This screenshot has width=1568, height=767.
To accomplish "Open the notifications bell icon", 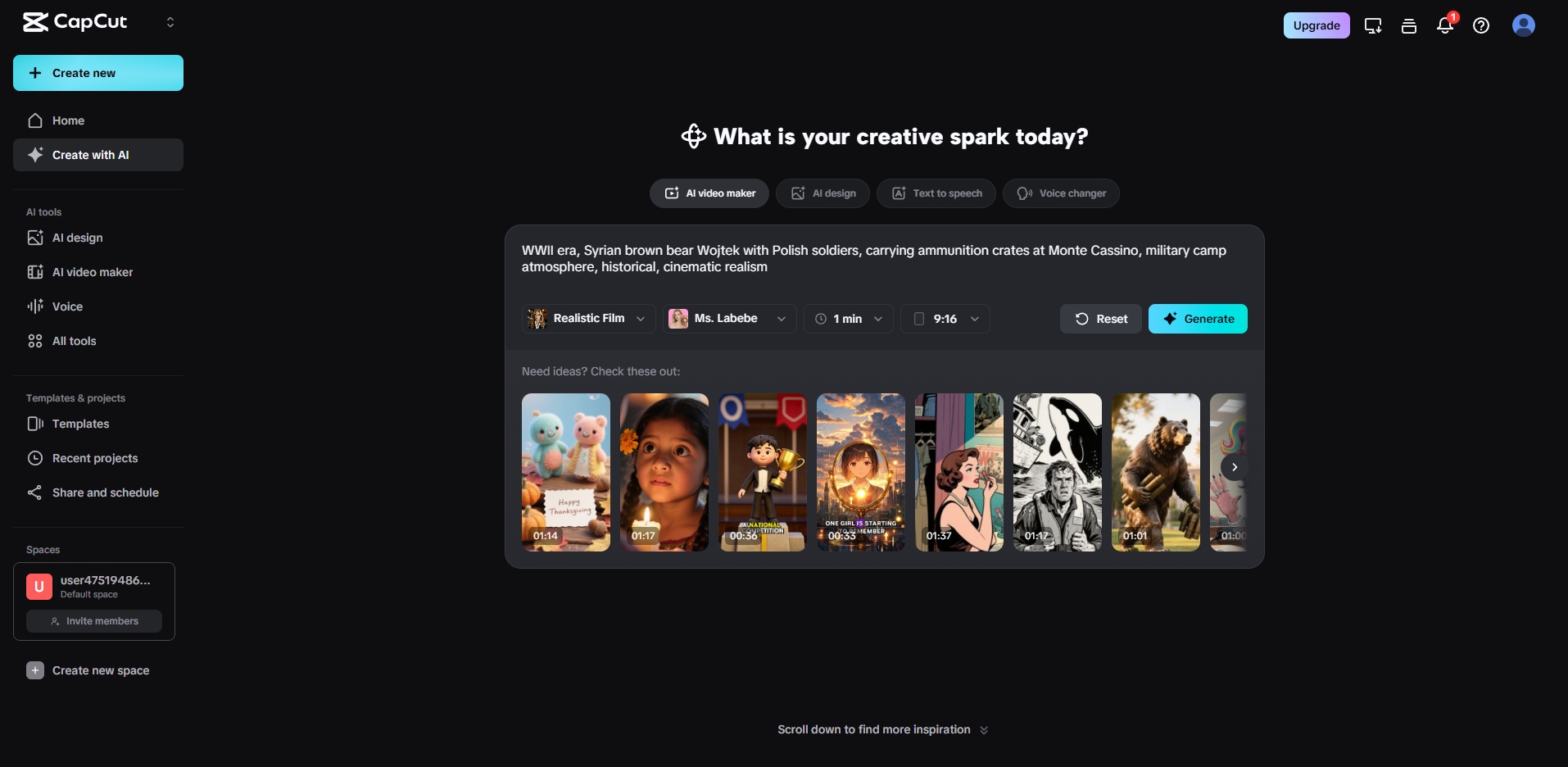I will pos(1444,25).
